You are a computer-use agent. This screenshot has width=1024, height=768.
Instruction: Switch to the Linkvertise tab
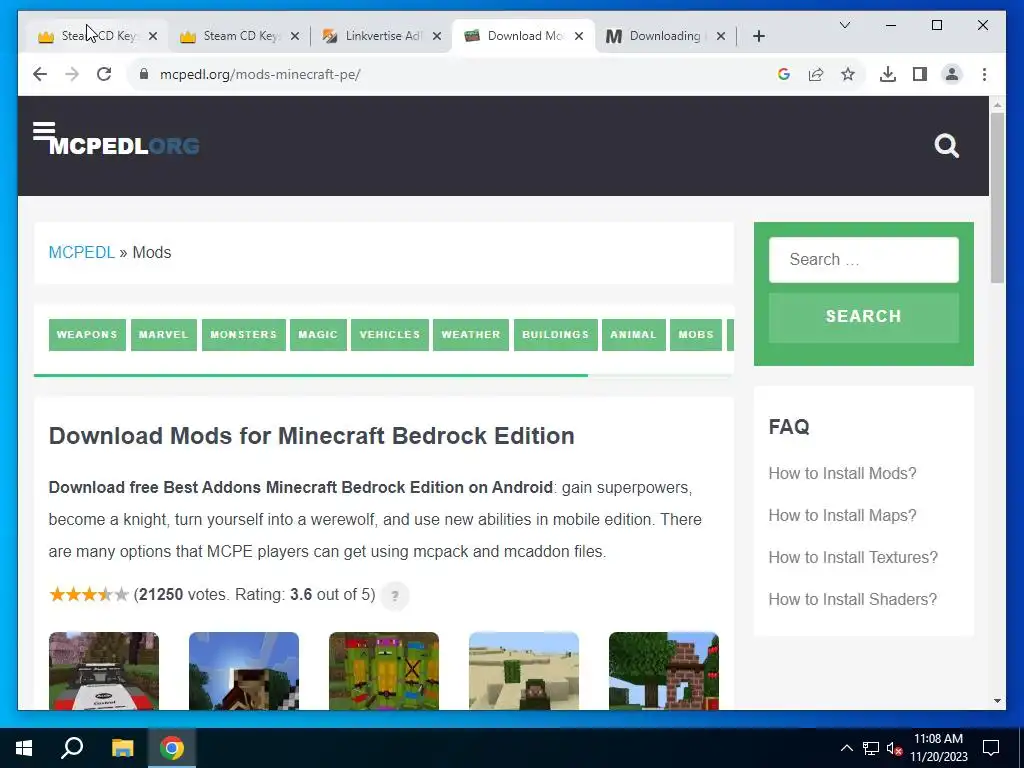[383, 36]
